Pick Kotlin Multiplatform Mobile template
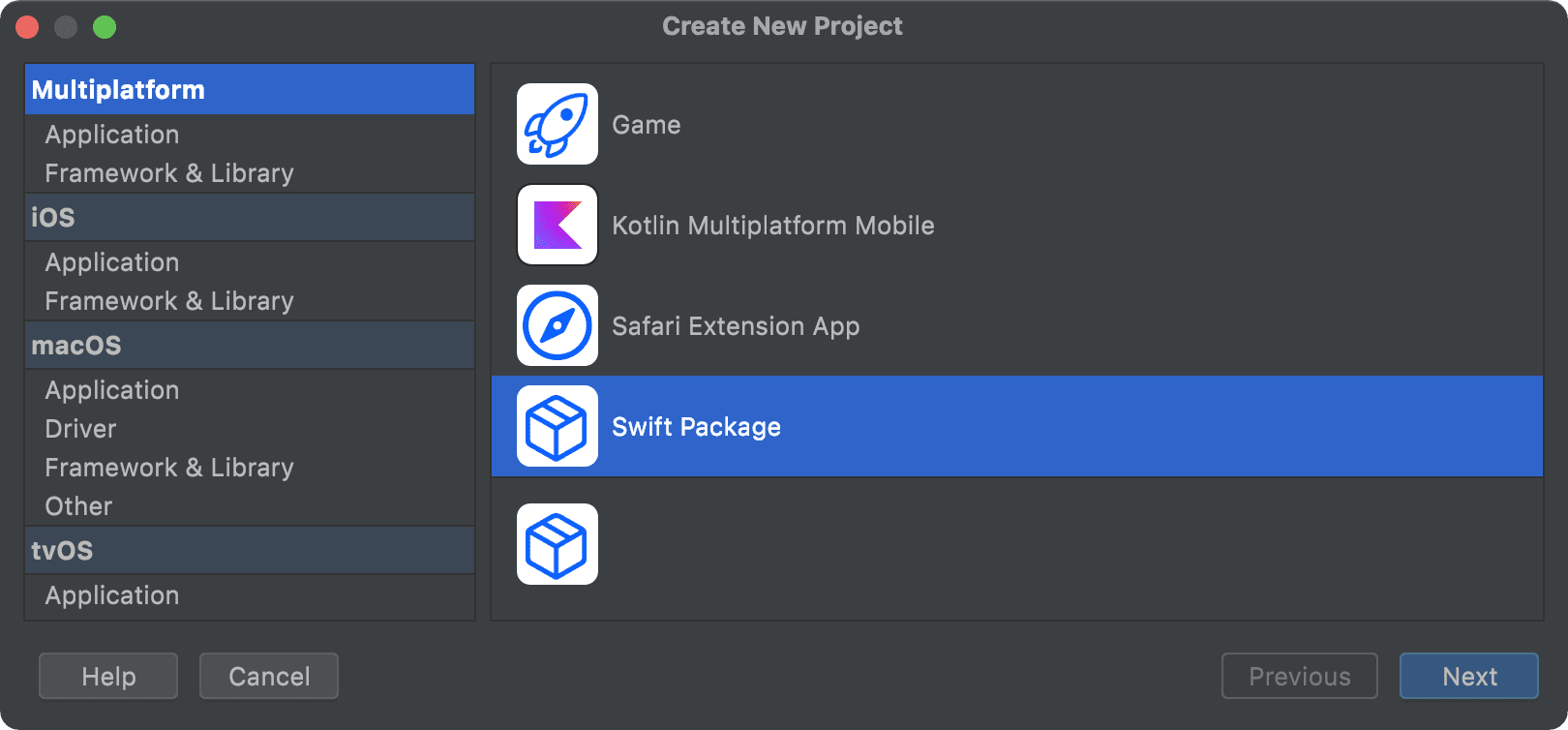 pyautogui.click(x=773, y=226)
